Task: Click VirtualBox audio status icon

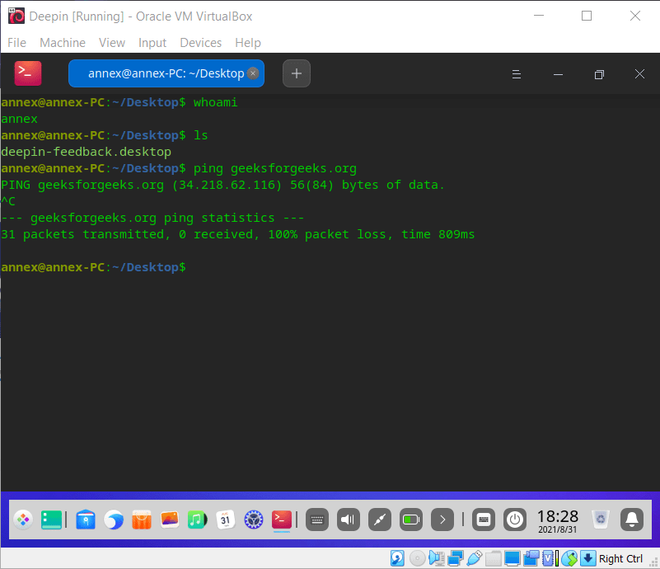Action: tap(436, 558)
